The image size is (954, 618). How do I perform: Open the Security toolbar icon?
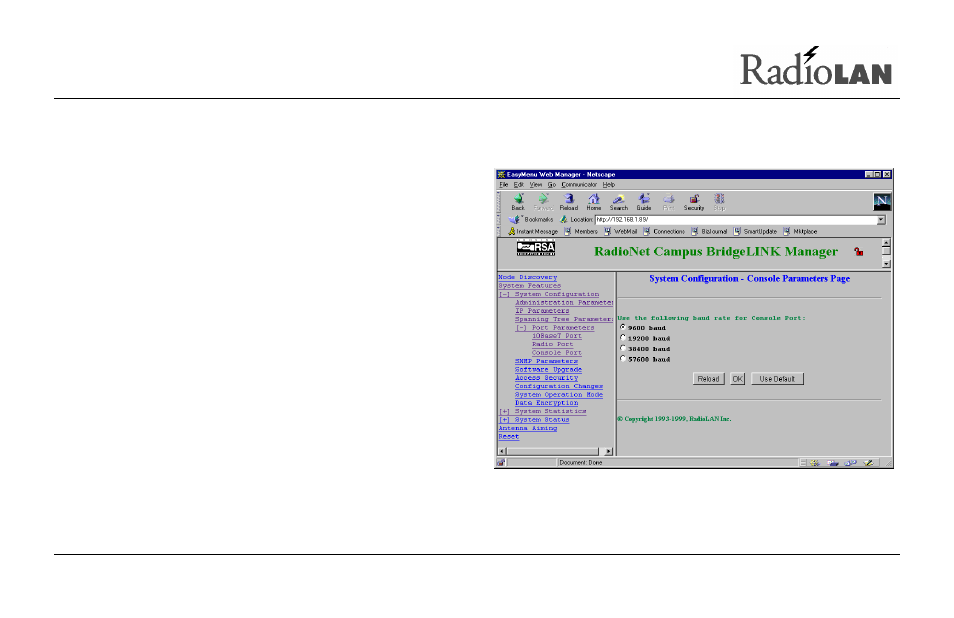[x=694, y=202]
